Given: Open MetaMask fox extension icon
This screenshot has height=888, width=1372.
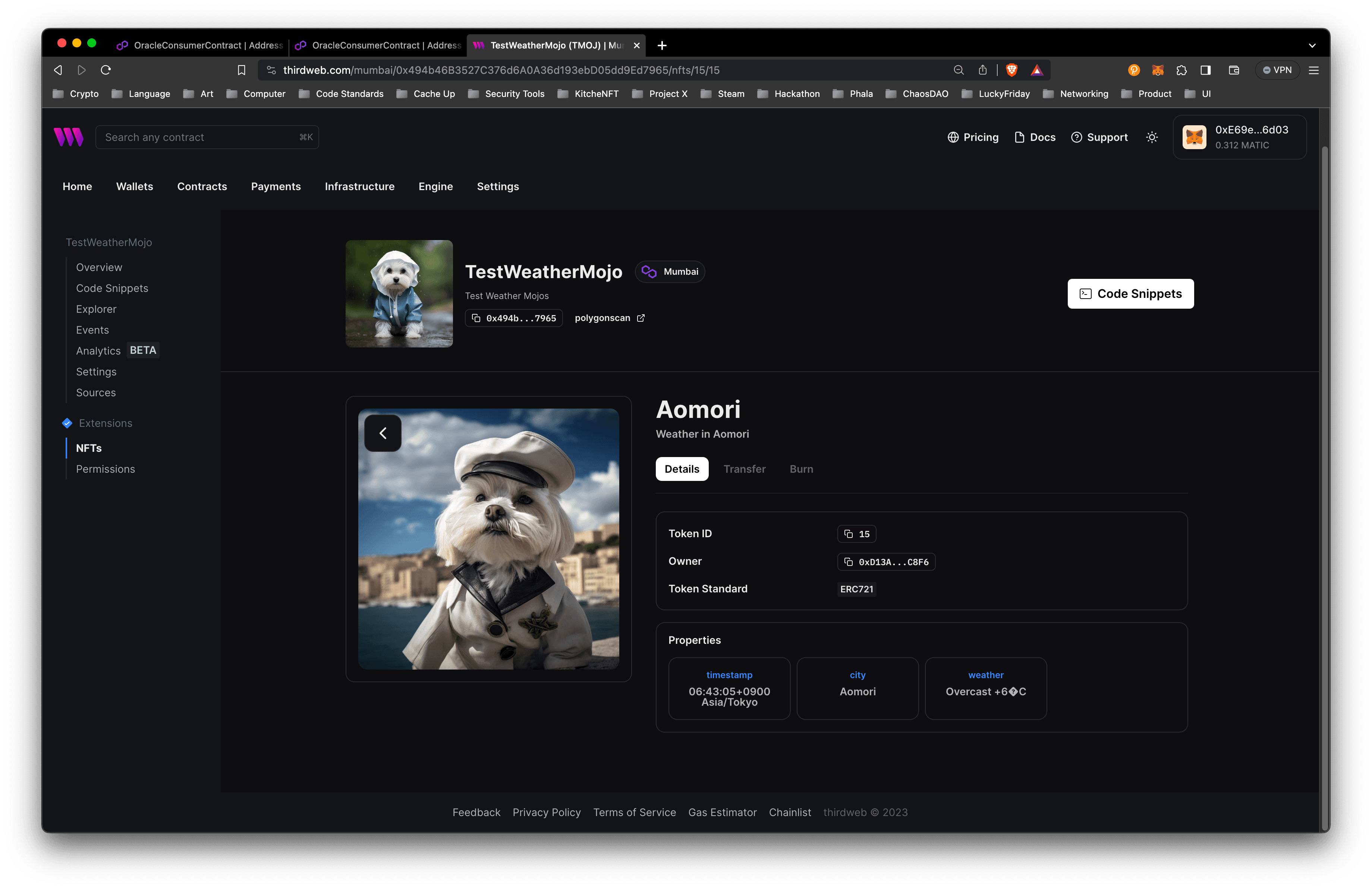Looking at the screenshot, I should 1157,70.
